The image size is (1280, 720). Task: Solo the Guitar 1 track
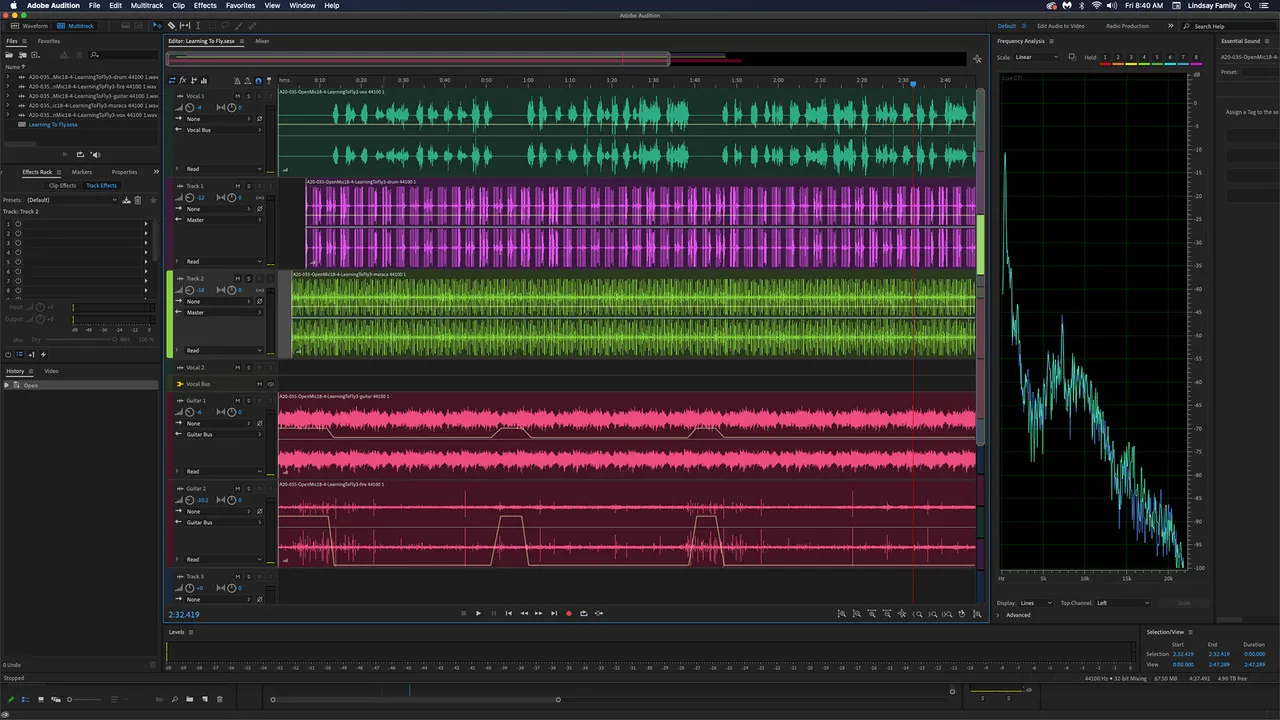tap(249, 400)
